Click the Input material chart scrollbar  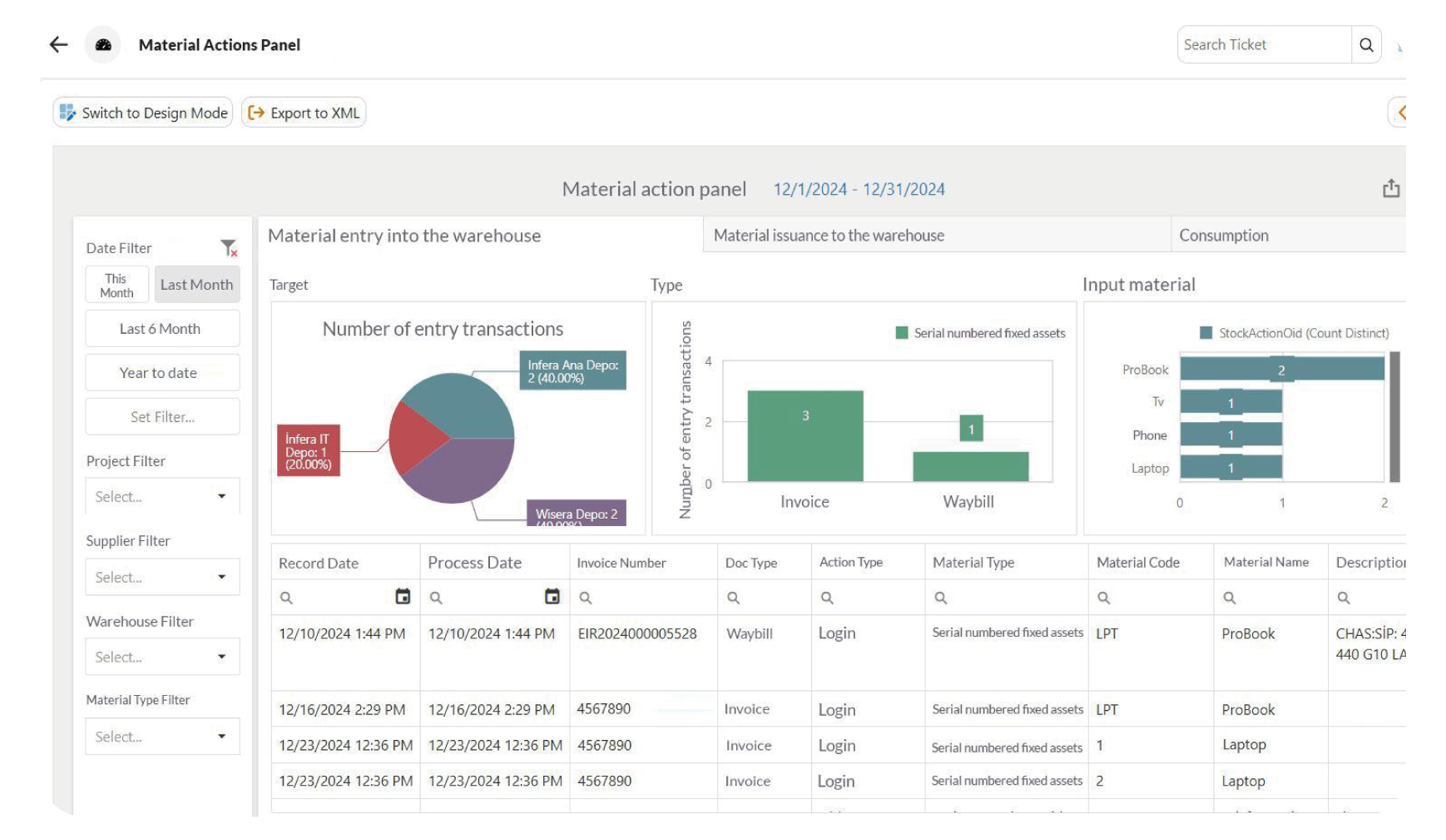click(1395, 417)
